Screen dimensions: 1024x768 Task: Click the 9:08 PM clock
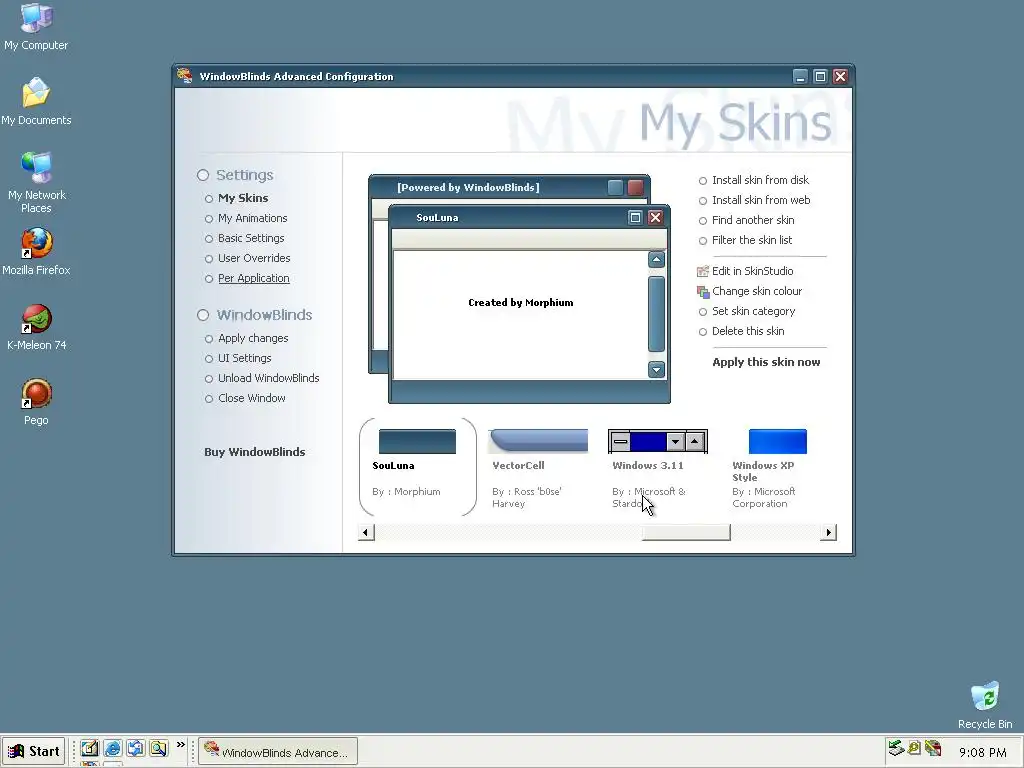982,752
